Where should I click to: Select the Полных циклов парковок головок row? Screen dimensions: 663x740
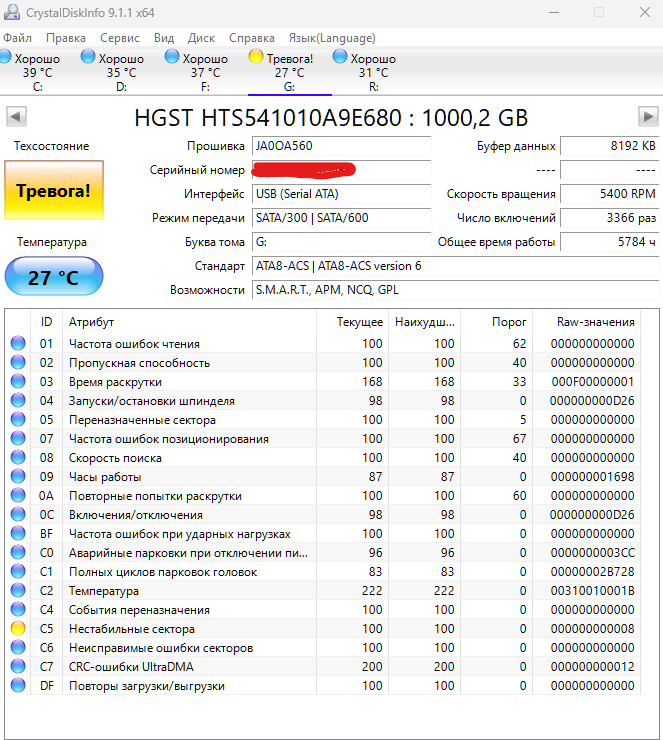323,572
